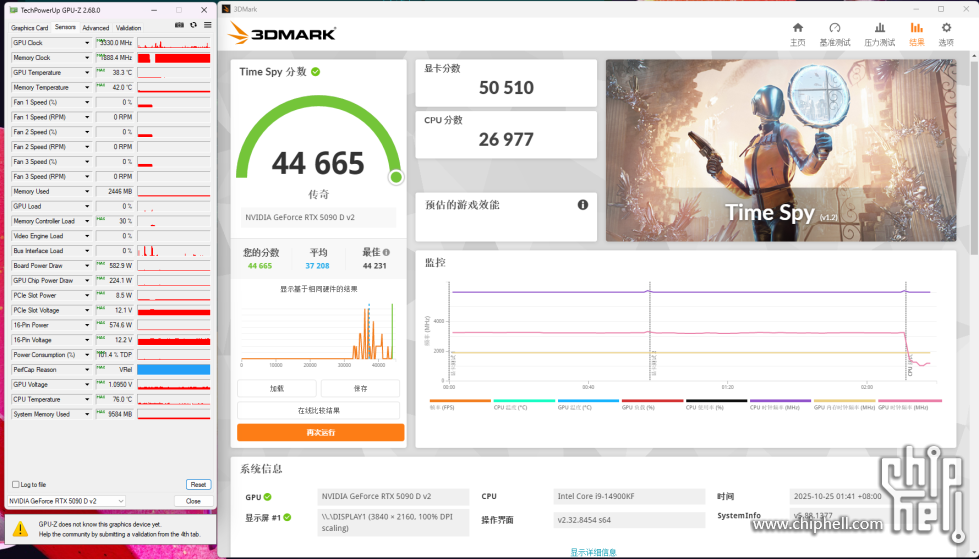Screen dimensions: 979x559
Task: Open the NVIDIA GeForce RTX 5090 D v2 device selector
Action: coord(66,501)
